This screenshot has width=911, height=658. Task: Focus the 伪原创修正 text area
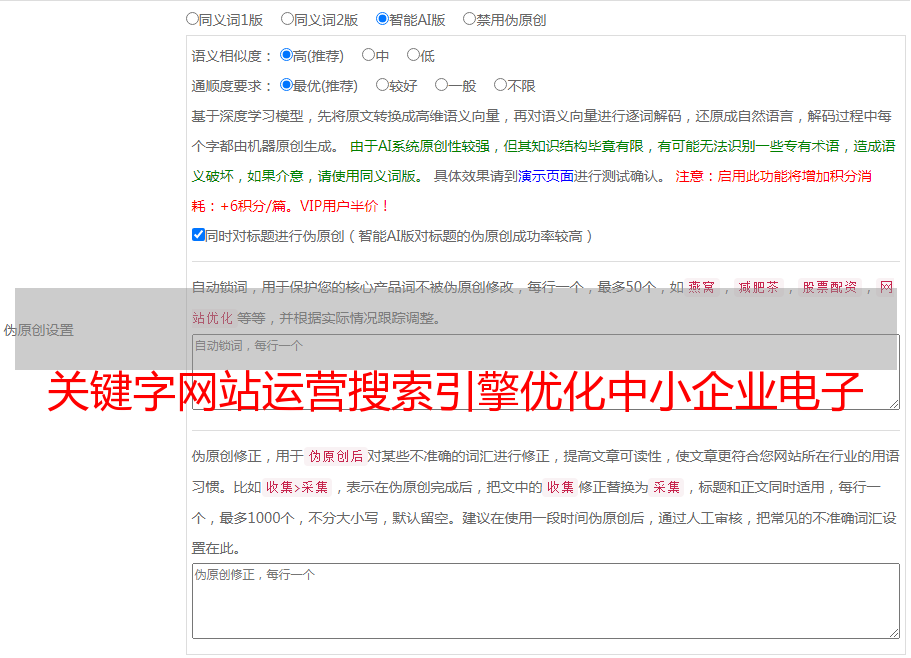tap(545, 601)
